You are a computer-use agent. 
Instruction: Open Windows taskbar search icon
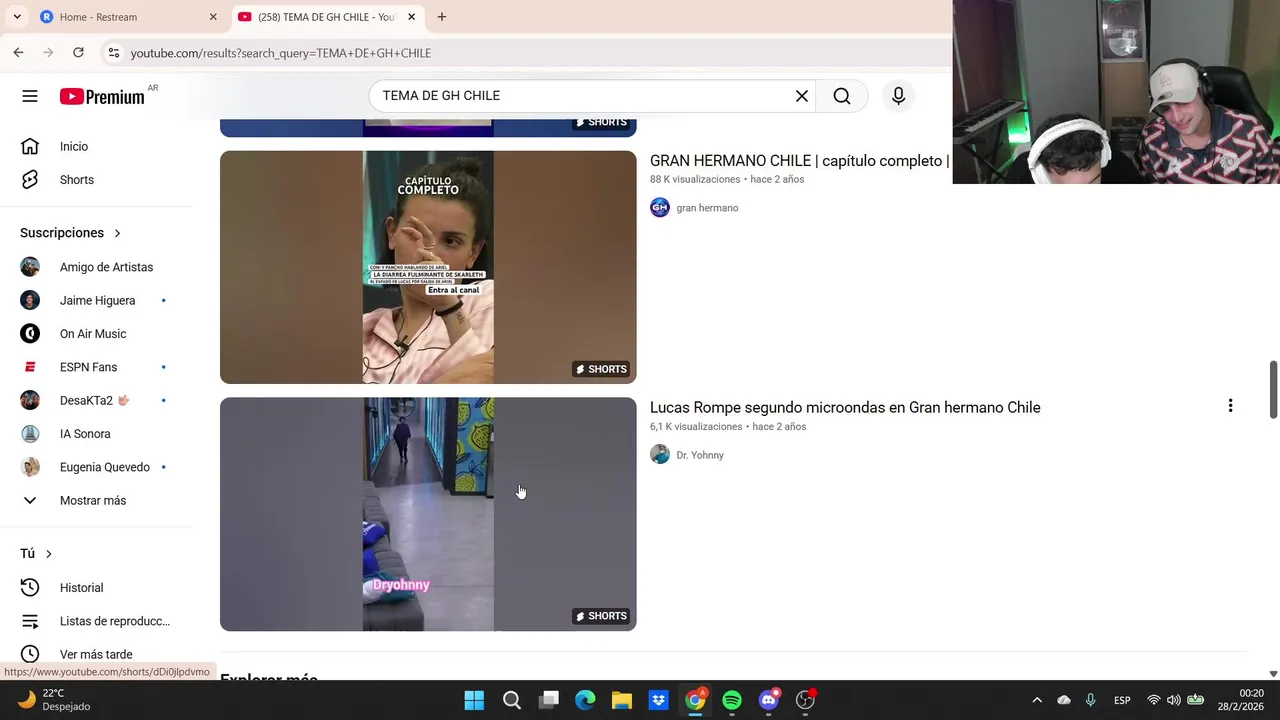[511, 700]
